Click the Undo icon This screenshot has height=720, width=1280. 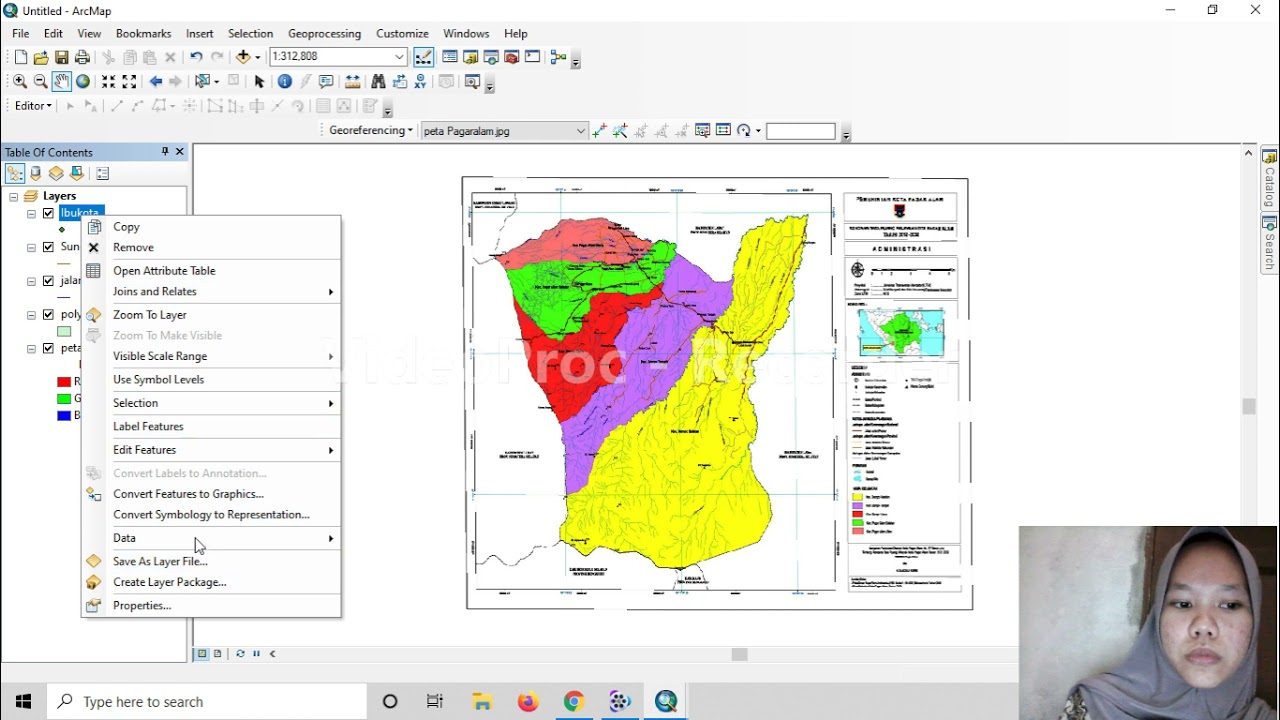[x=196, y=57]
